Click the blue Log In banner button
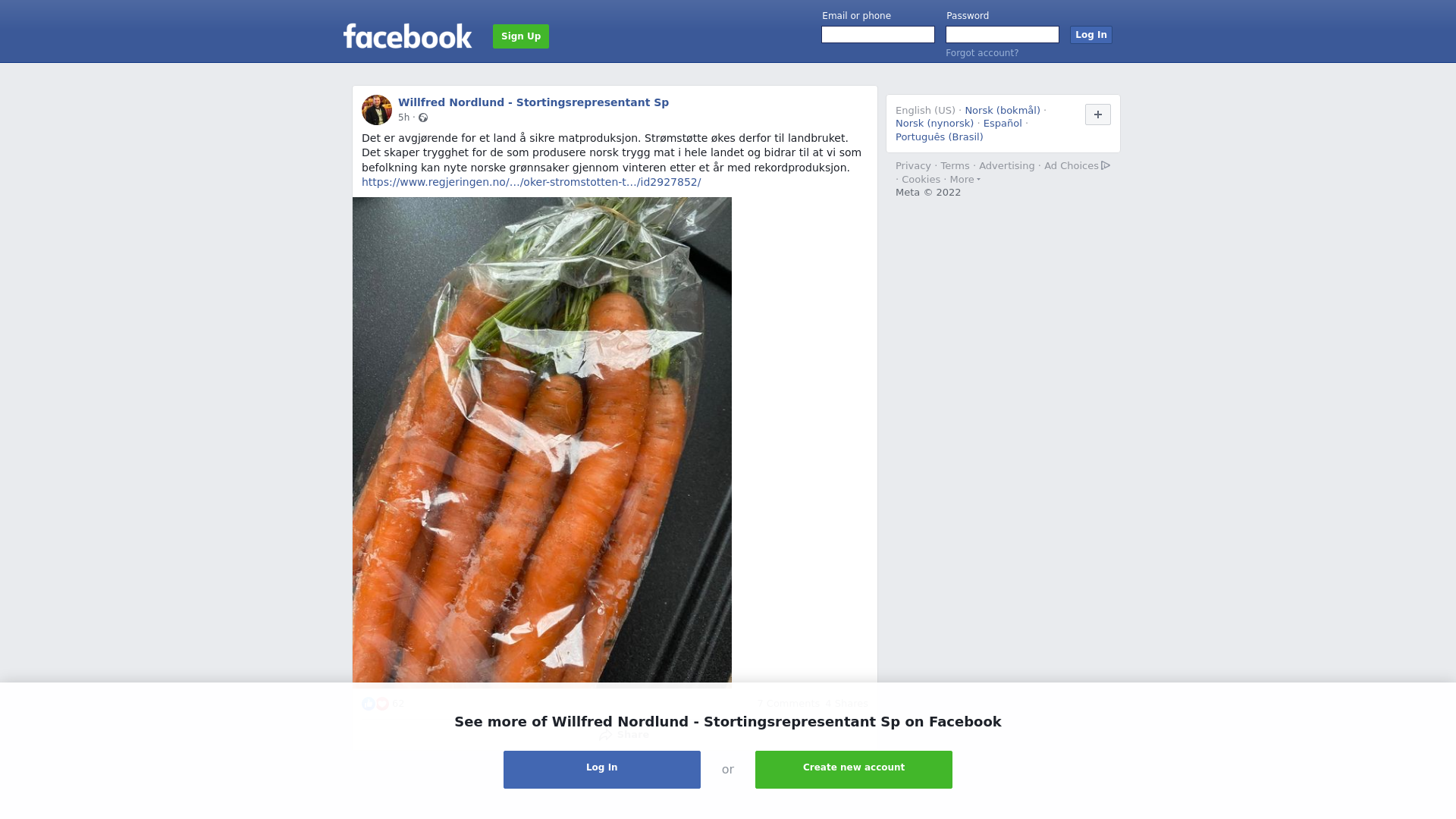Viewport: 1456px width, 819px height. [602, 770]
